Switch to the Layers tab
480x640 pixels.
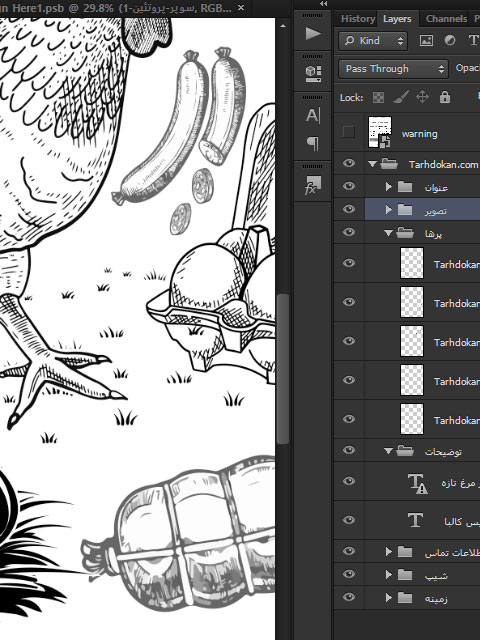coord(397,18)
